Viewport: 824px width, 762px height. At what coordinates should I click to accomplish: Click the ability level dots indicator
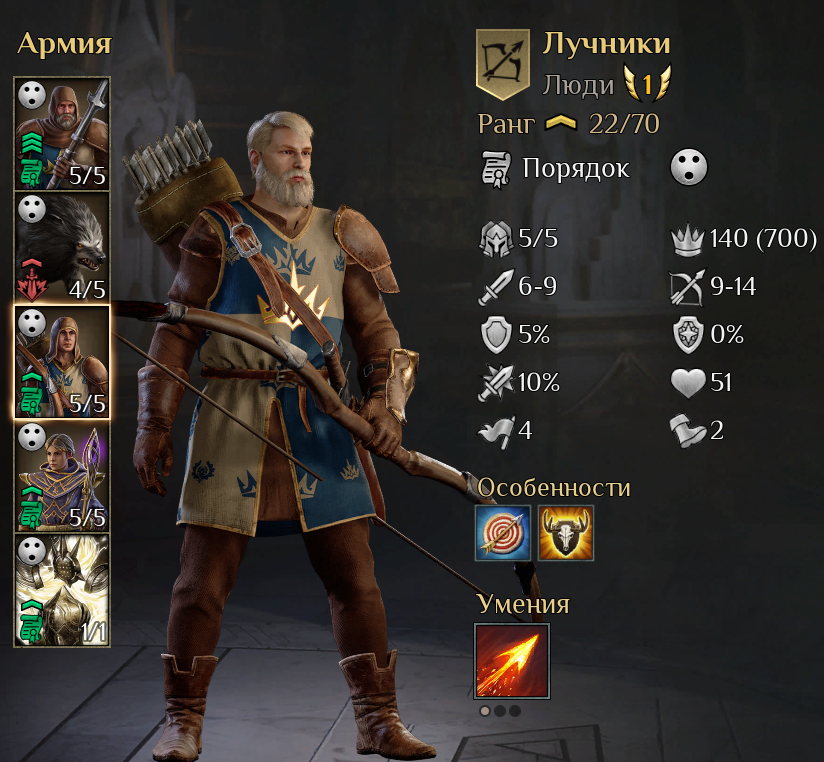(500, 711)
